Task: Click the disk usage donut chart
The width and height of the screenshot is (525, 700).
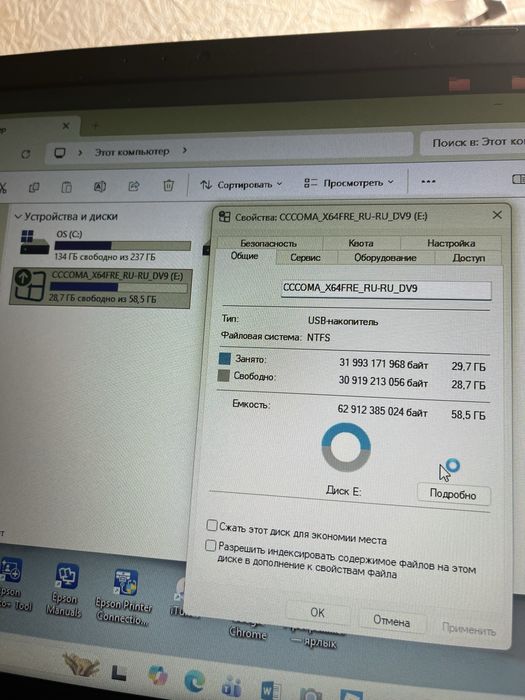Action: 346,447
